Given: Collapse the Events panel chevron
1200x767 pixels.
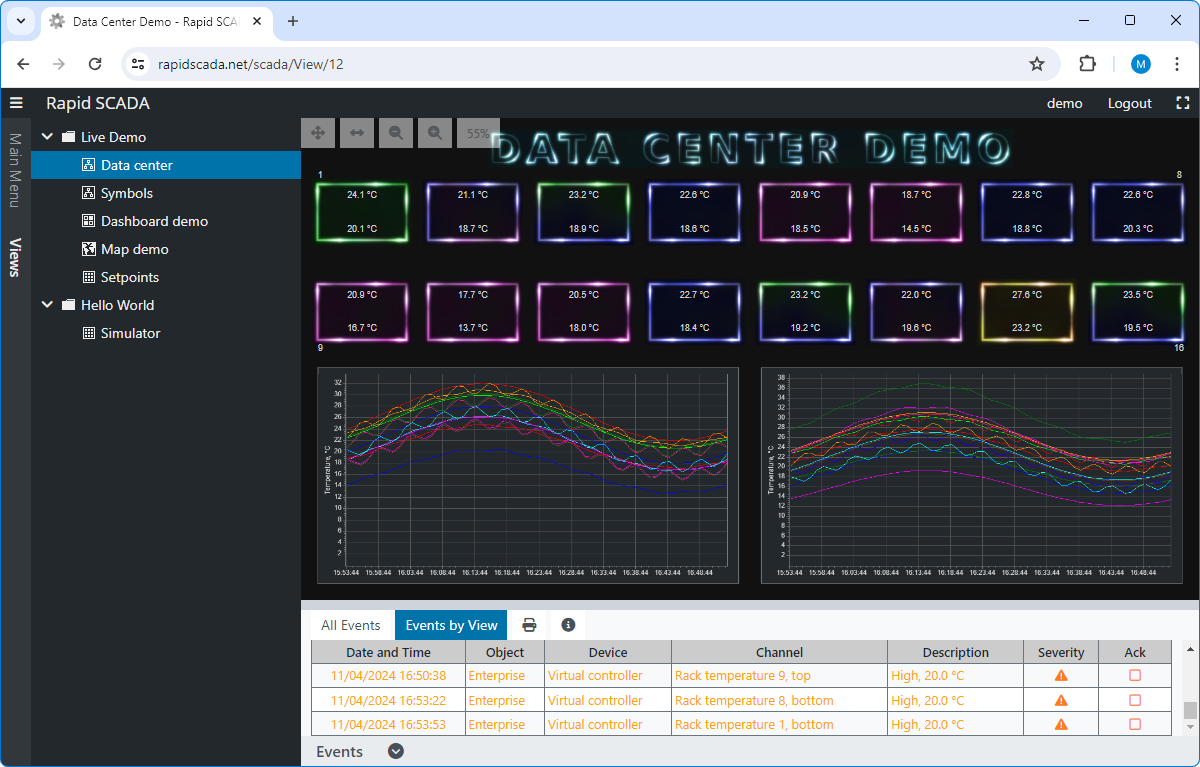Looking at the screenshot, I should [x=396, y=751].
